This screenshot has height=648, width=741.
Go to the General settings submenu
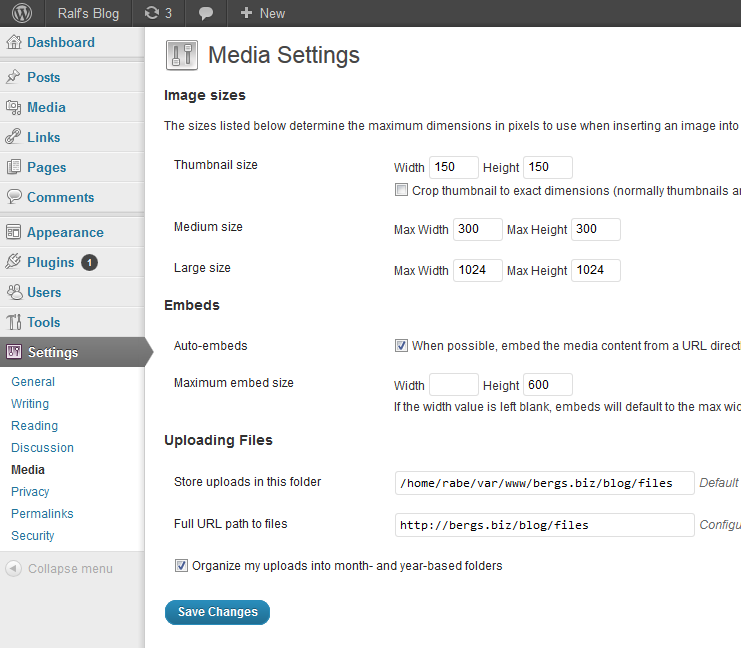click(x=33, y=382)
